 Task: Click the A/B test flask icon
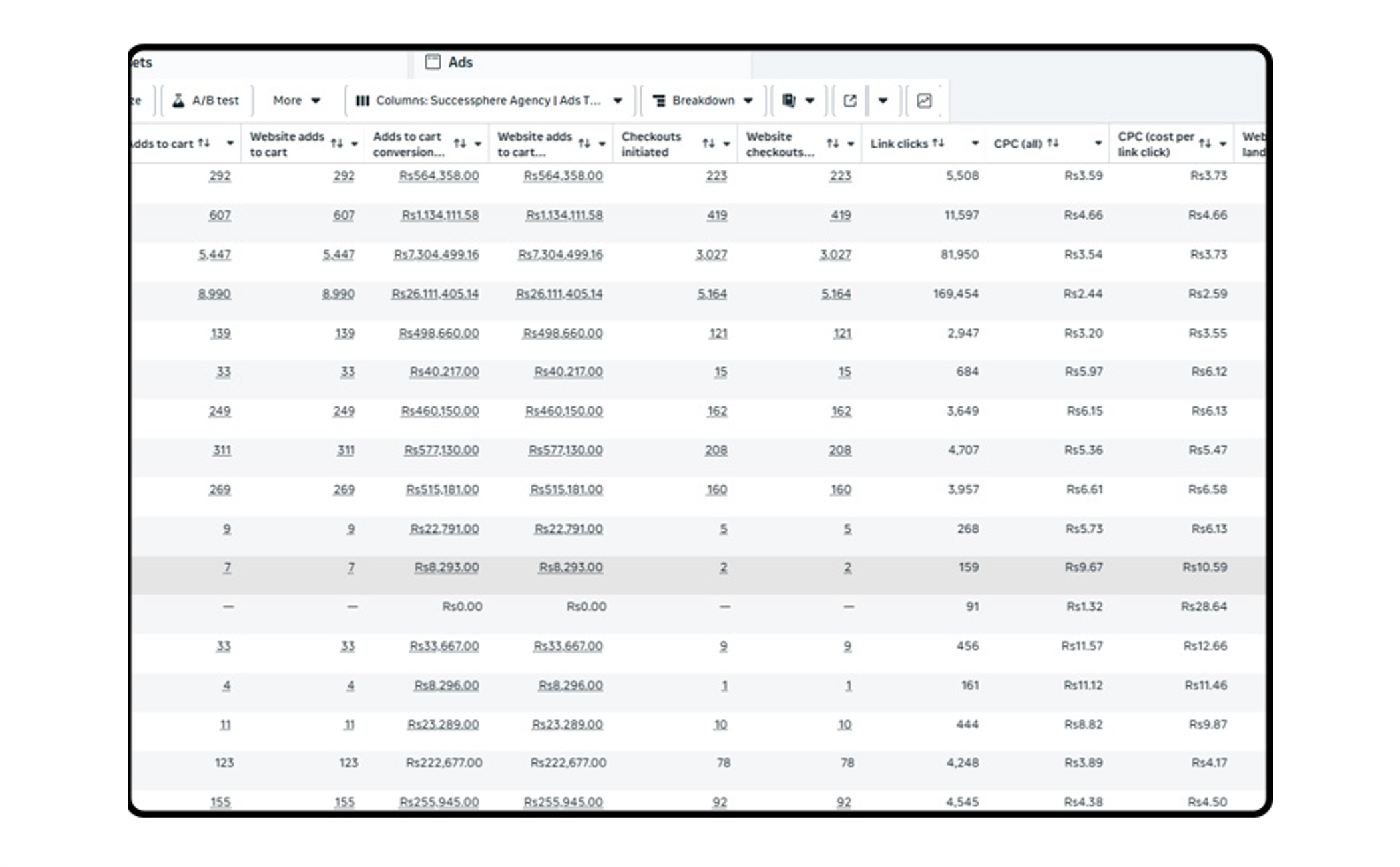coord(178,101)
